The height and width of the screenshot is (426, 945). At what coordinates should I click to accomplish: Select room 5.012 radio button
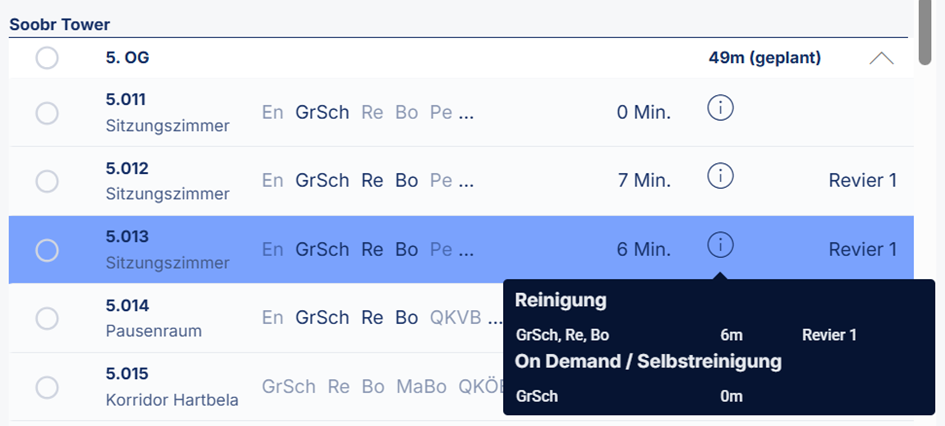click(x=47, y=181)
